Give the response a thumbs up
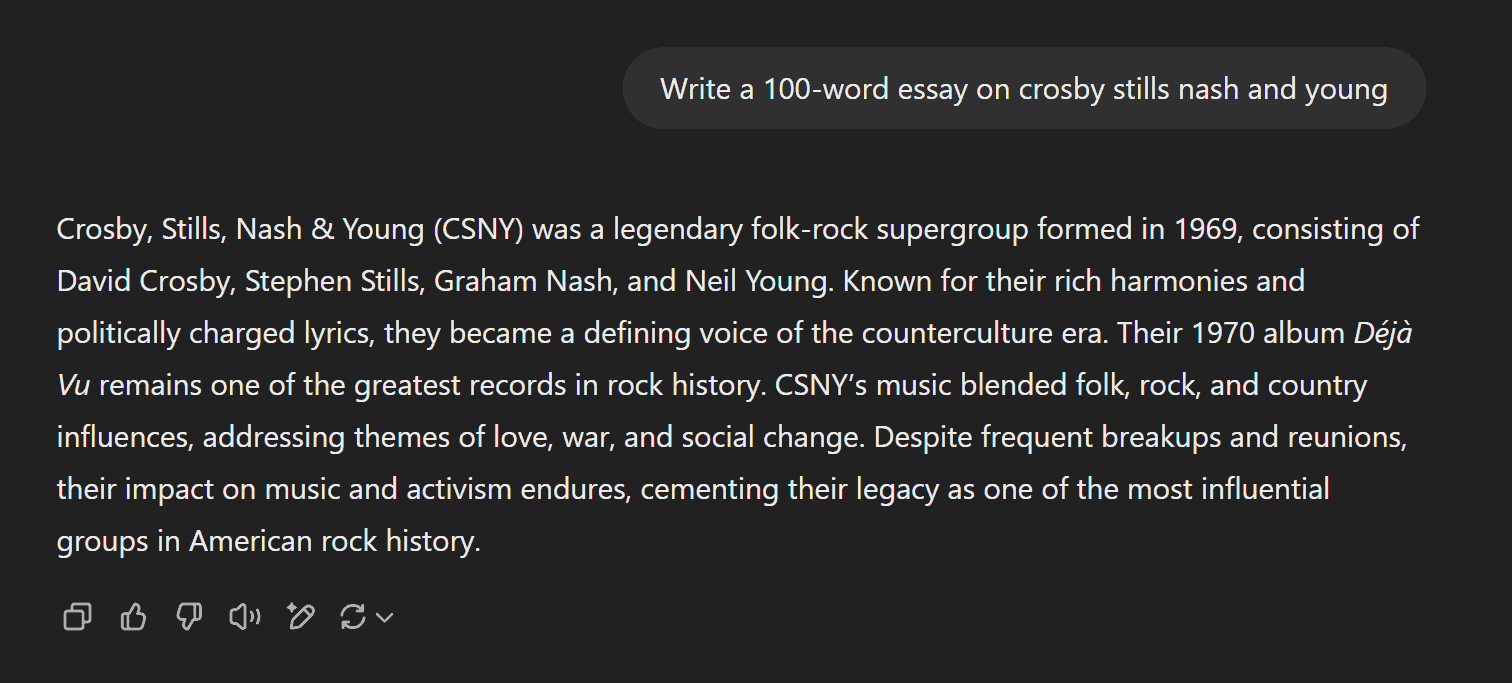Image resolution: width=1512 pixels, height=683 pixels. click(133, 617)
